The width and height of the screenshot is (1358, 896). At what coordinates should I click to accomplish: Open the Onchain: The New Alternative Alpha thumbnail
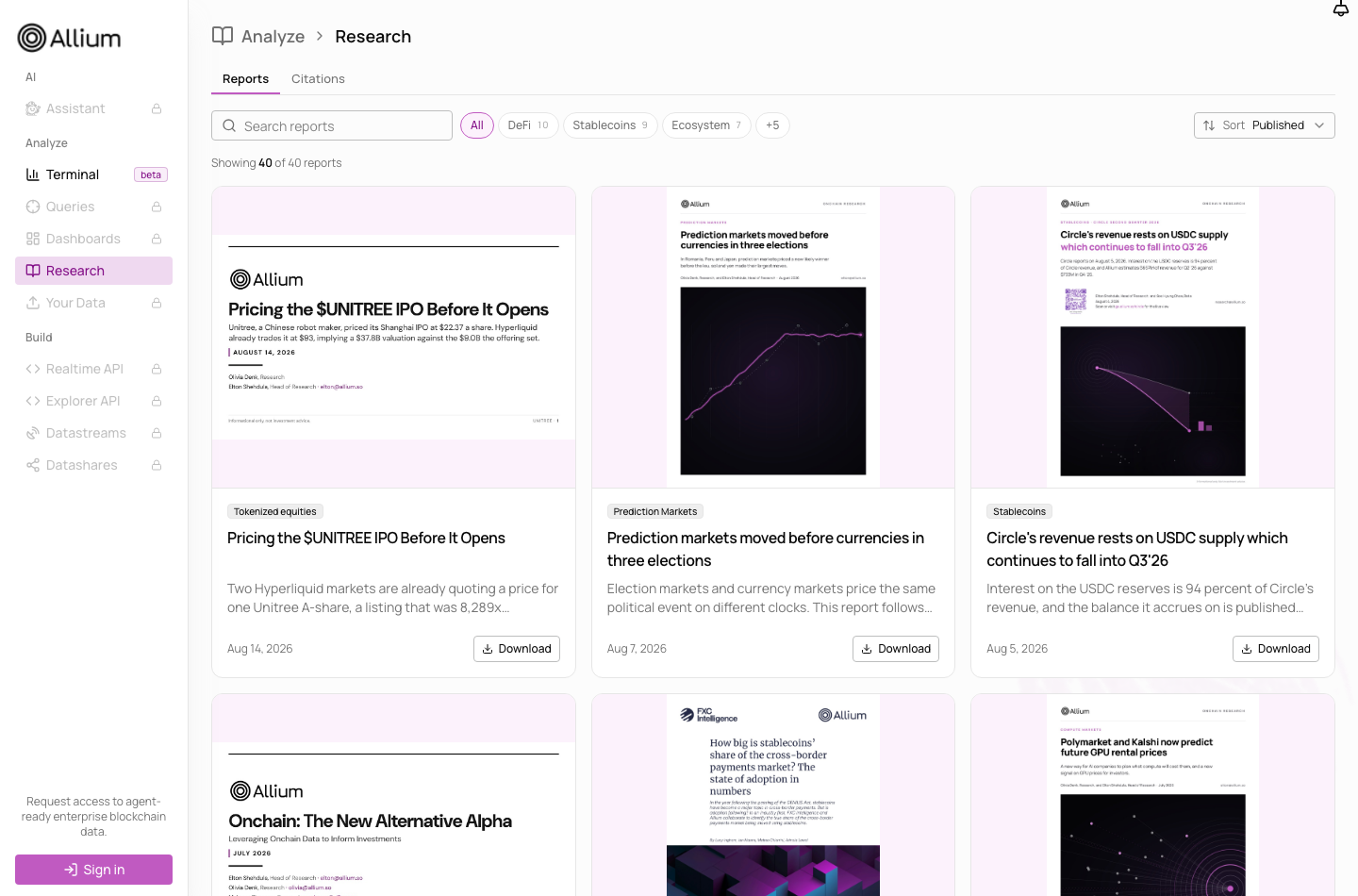[x=393, y=795]
